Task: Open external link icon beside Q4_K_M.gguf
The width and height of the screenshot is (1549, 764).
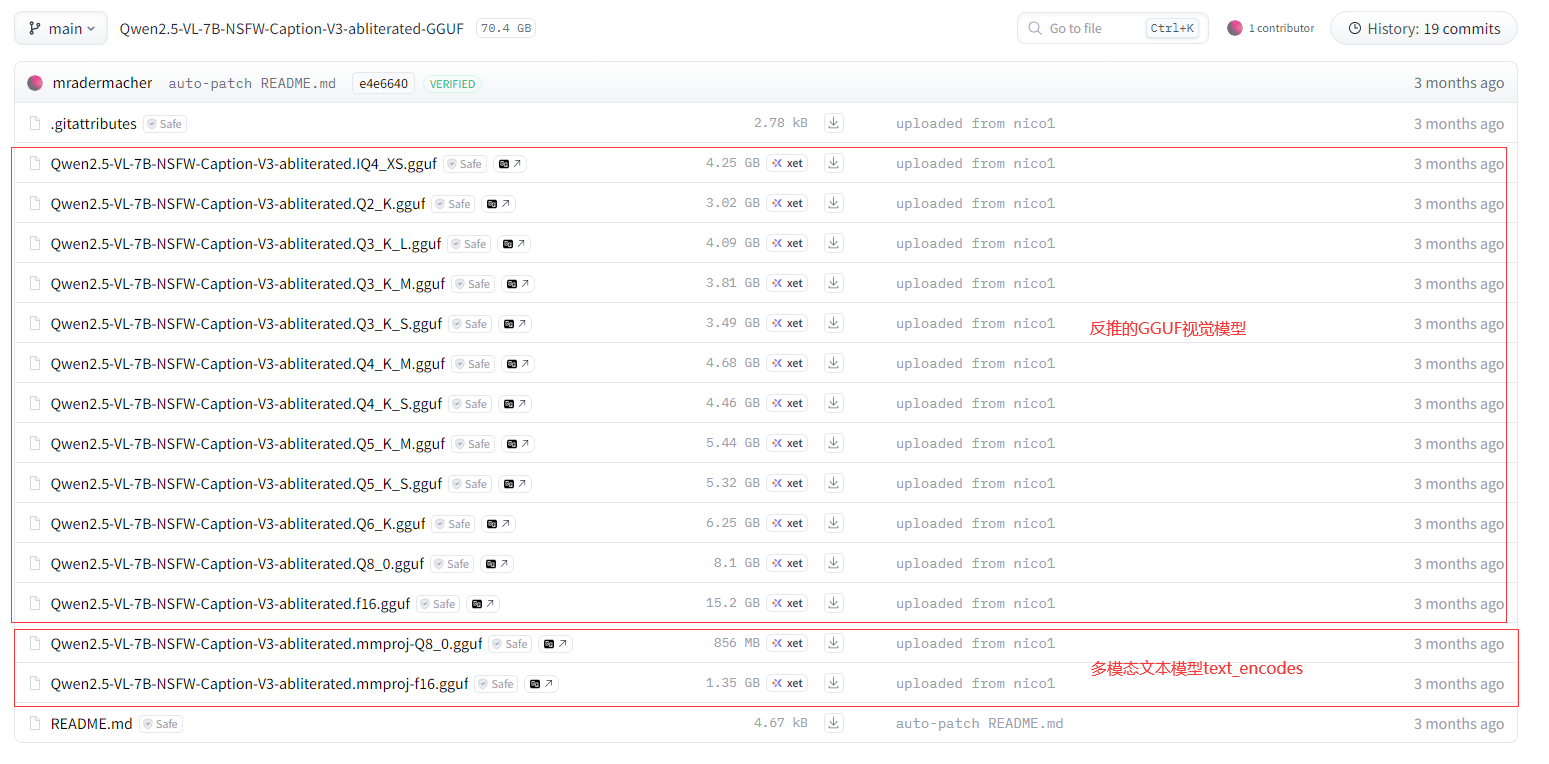Action: click(x=518, y=364)
